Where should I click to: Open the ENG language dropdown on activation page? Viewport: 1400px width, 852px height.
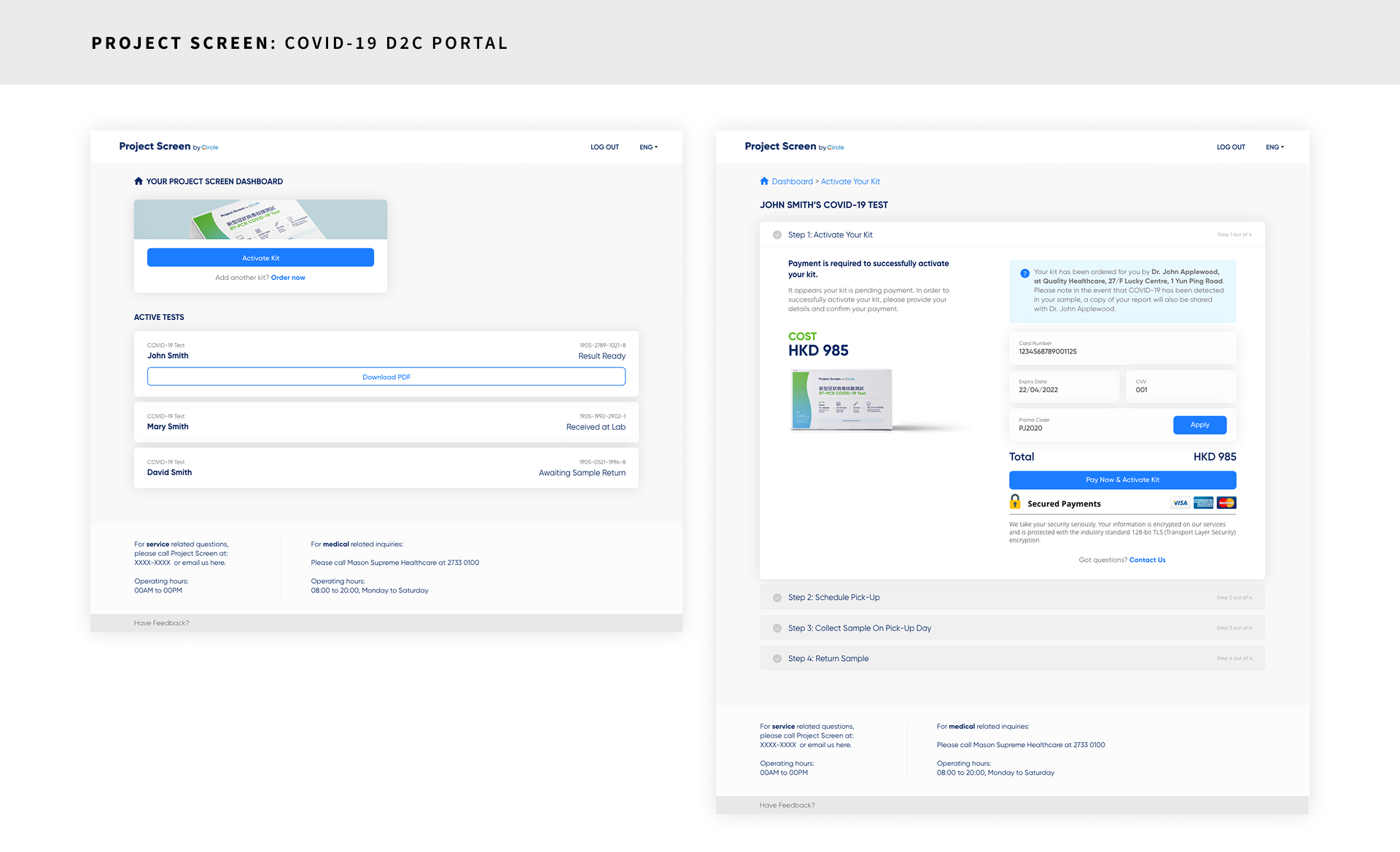coord(1275,147)
